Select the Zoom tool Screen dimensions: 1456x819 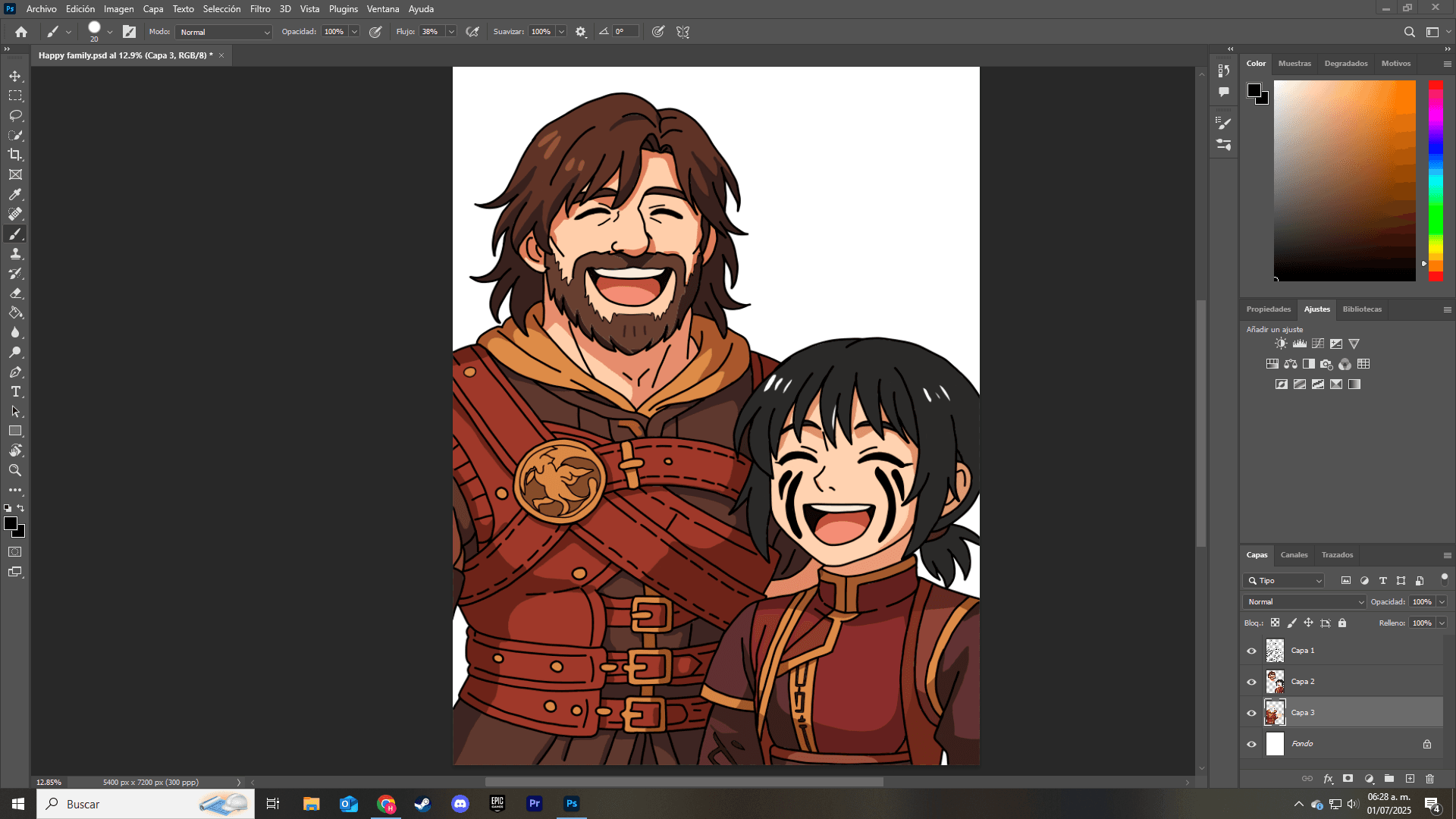pos(15,470)
